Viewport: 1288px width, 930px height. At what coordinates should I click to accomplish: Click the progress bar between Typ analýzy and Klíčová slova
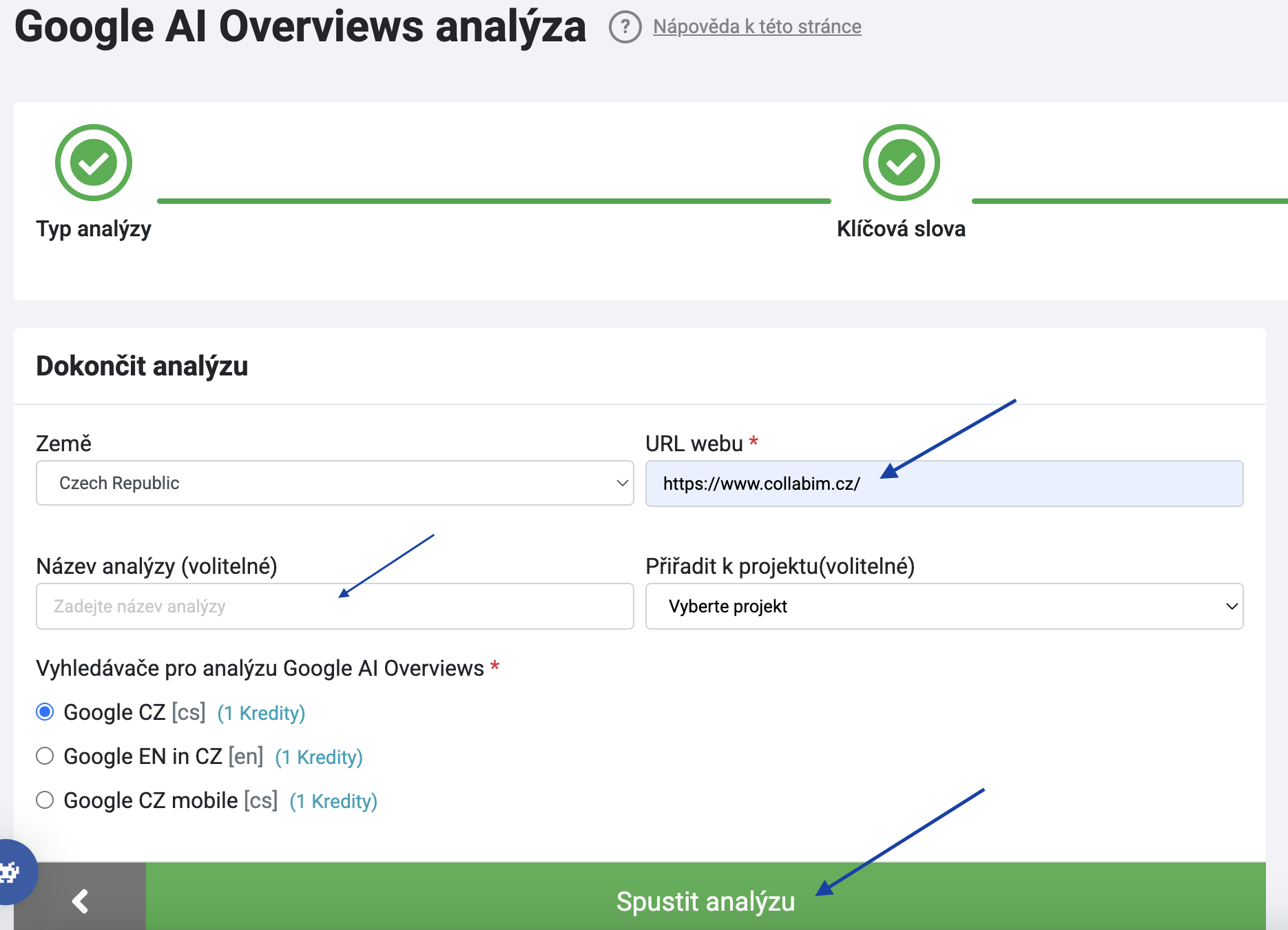coord(494,201)
